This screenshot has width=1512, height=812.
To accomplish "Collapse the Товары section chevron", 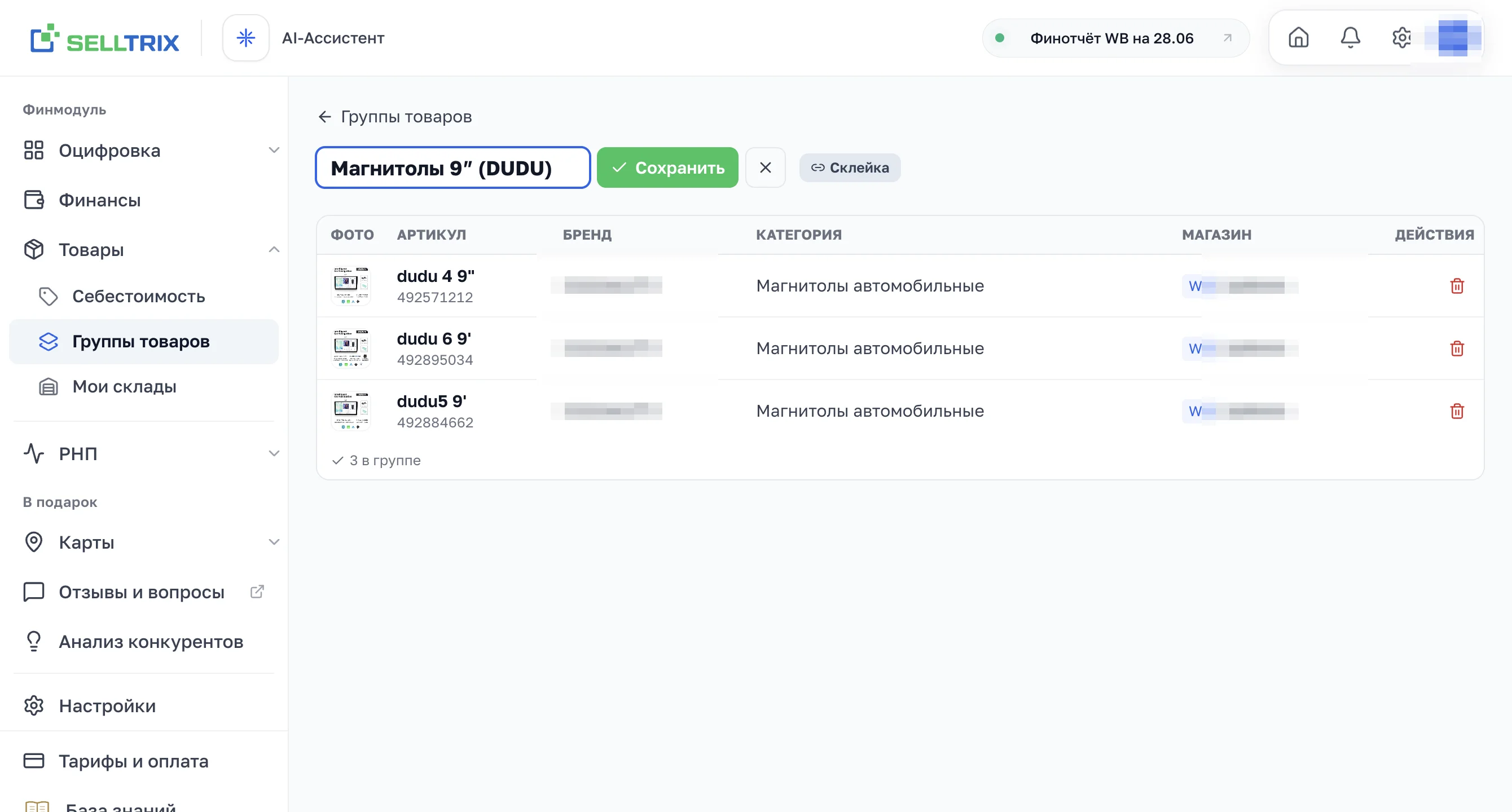I will point(274,249).
